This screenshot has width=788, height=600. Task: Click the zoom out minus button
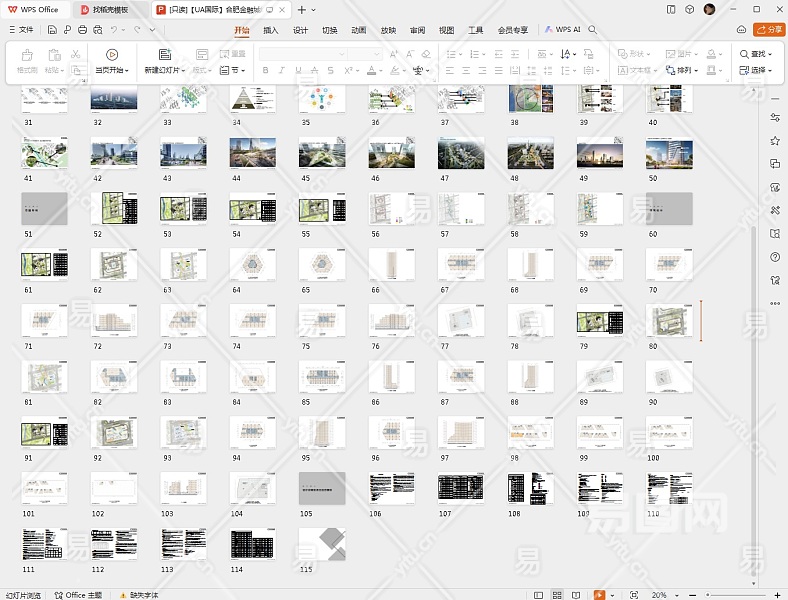pyautogui.click(x=690, y=594)
